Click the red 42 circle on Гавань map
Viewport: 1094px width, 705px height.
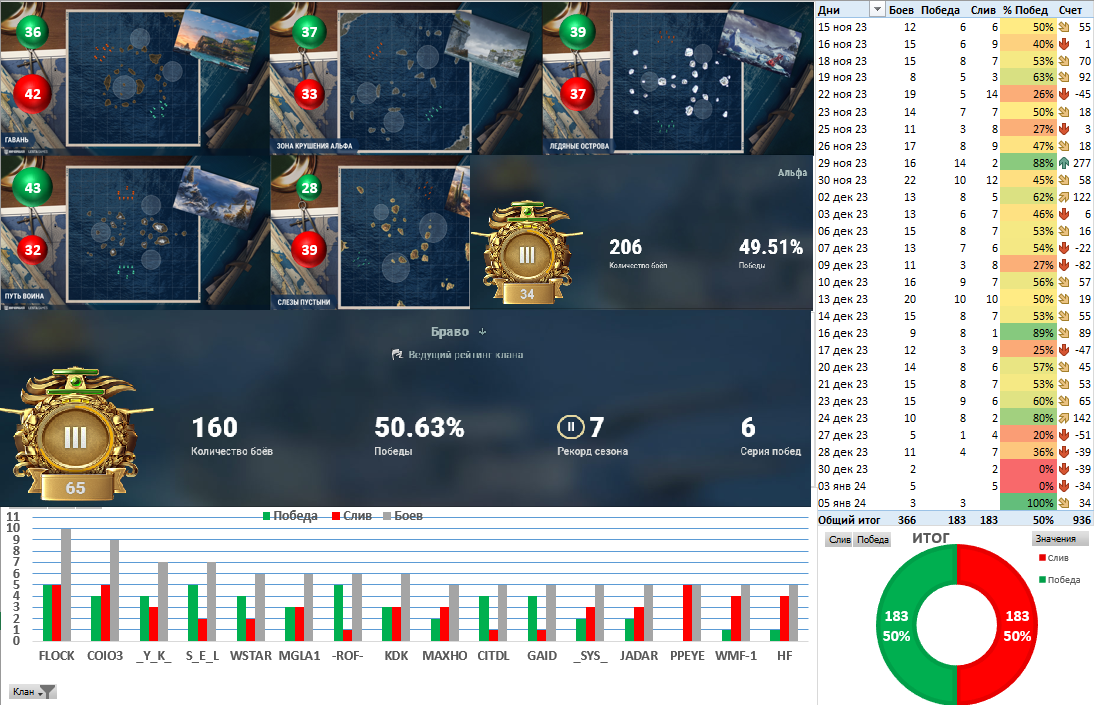click(x=33, y=94)
